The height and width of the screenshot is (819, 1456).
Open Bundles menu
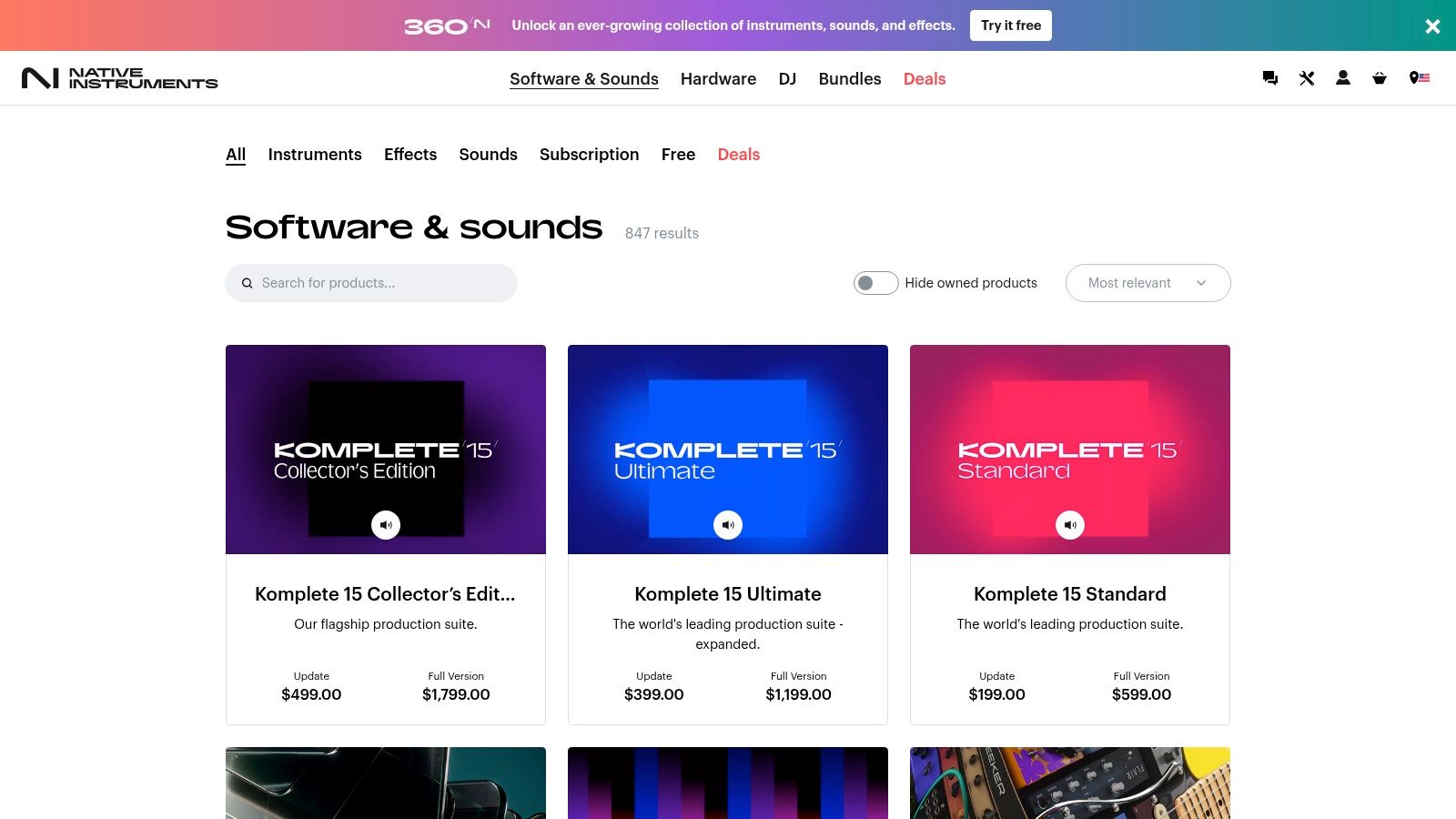click(x=850, y=79)
